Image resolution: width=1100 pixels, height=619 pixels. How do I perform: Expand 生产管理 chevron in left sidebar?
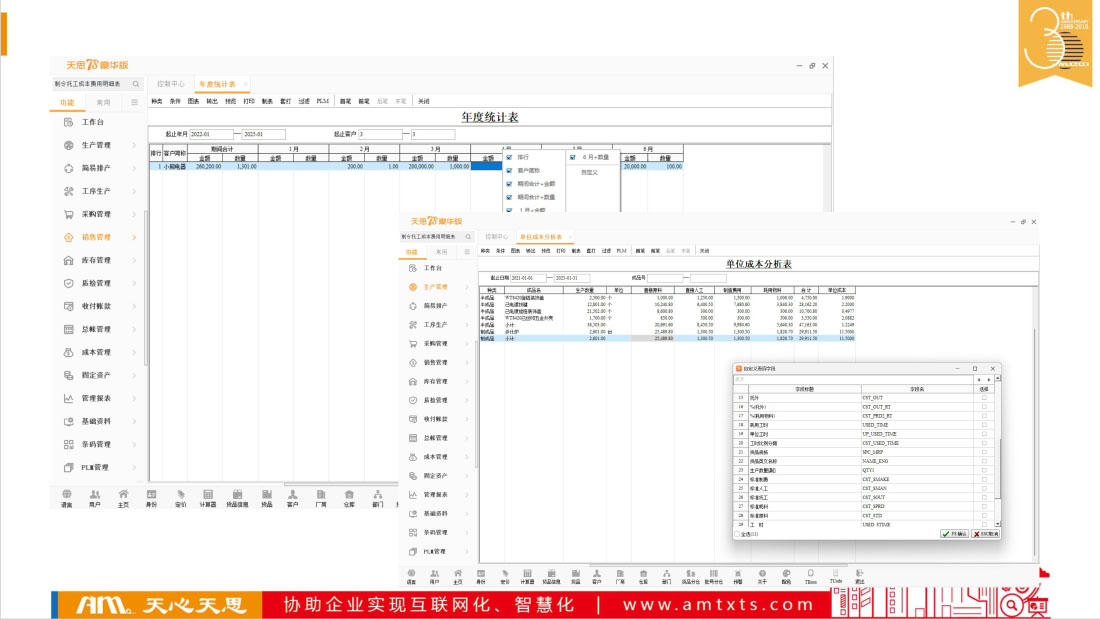click(135, 145)
